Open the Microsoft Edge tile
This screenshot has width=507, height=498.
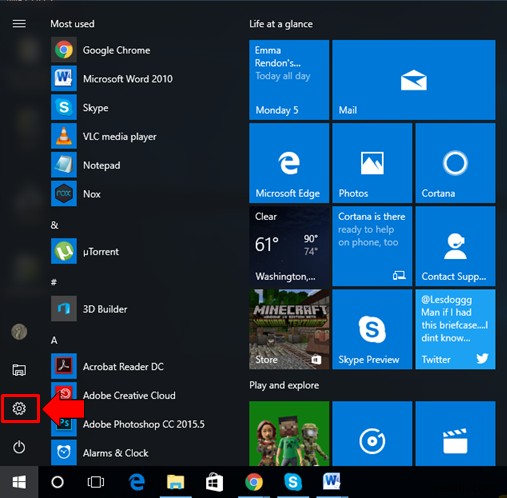point(289,163)
